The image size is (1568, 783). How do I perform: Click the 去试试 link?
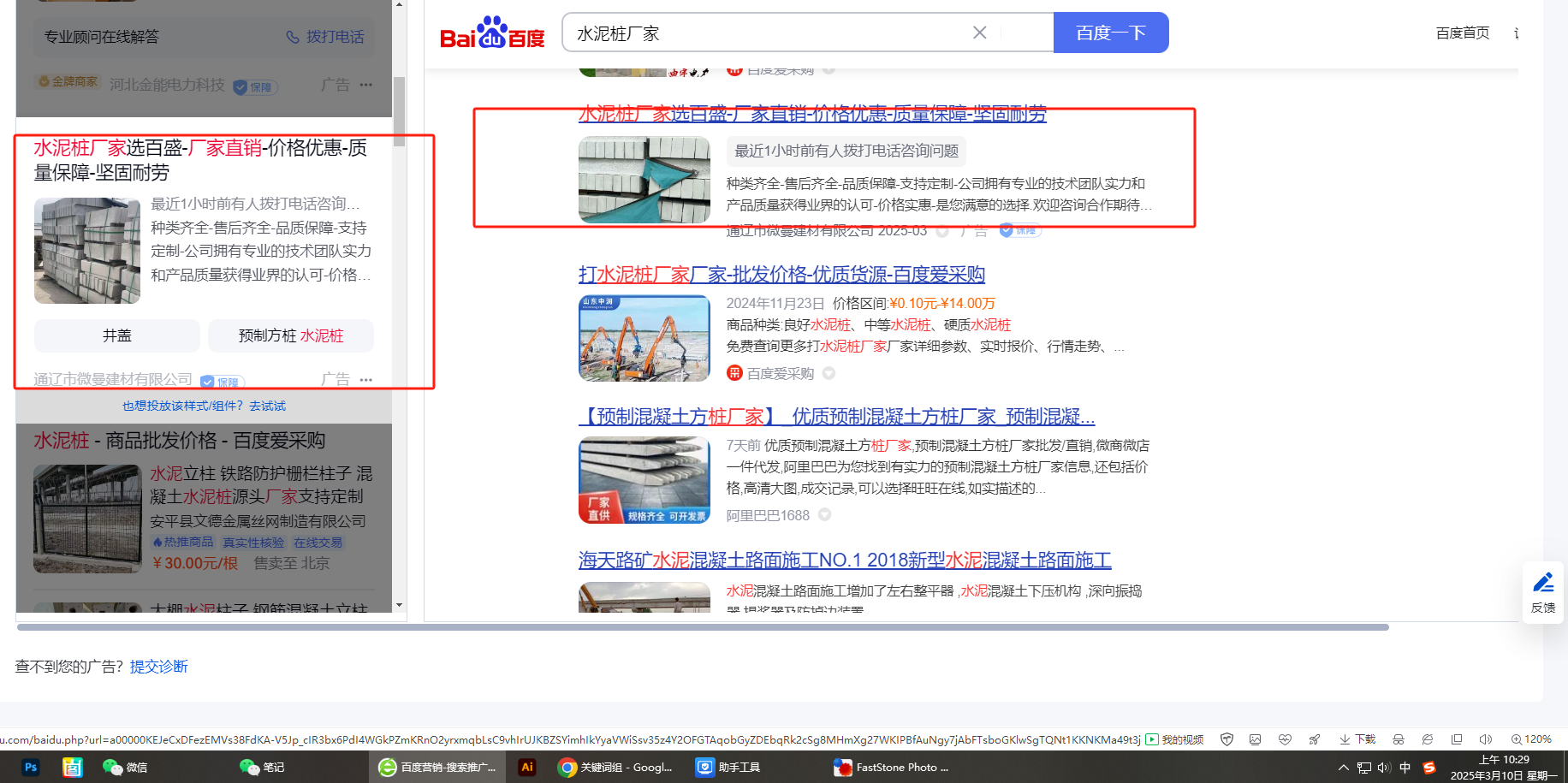pos(268,406)
